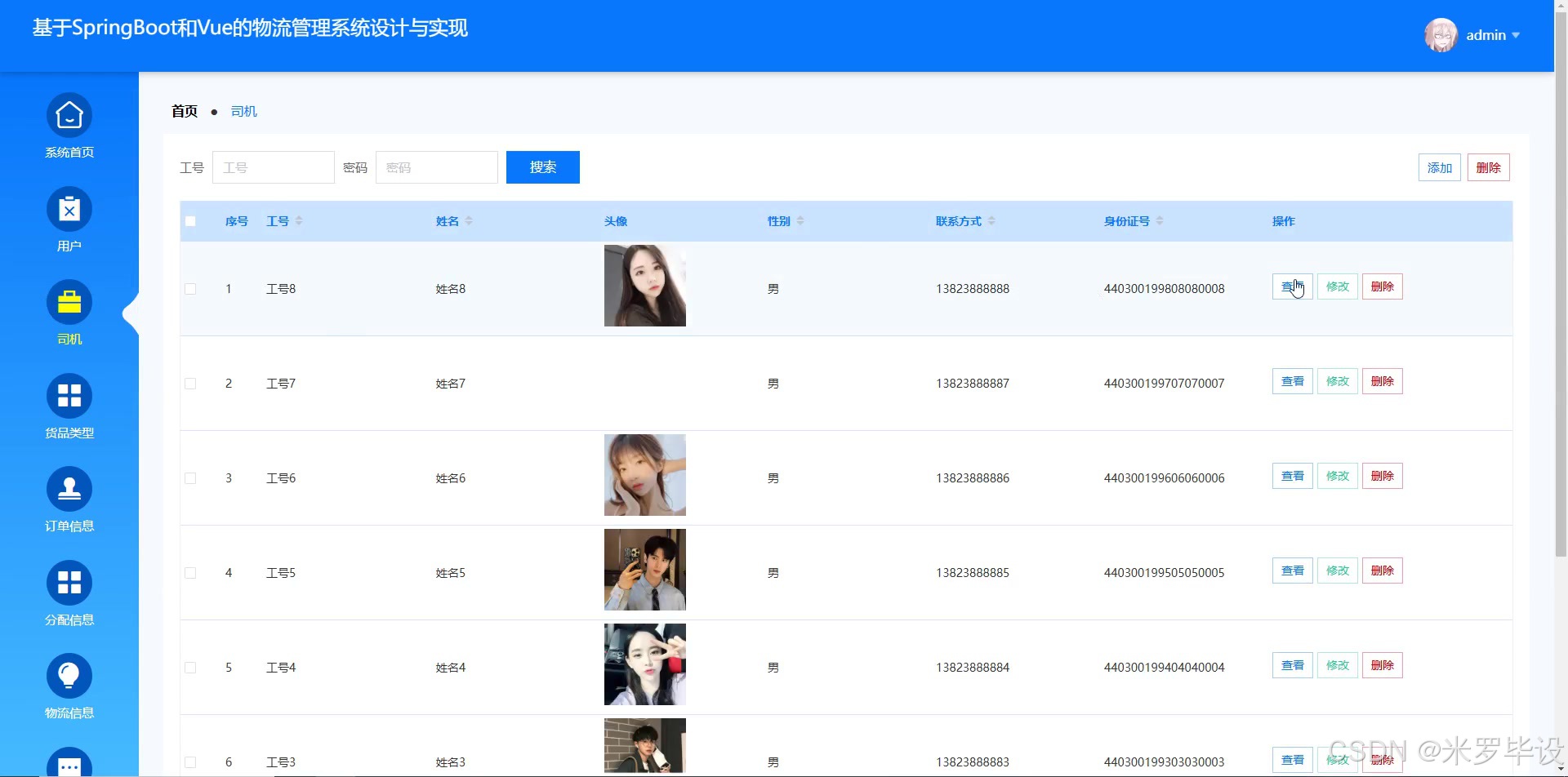The height and width of the screenshot is (777, 1568).
Task: Delete the 工号5 row
Action: tap(1383, 571)
